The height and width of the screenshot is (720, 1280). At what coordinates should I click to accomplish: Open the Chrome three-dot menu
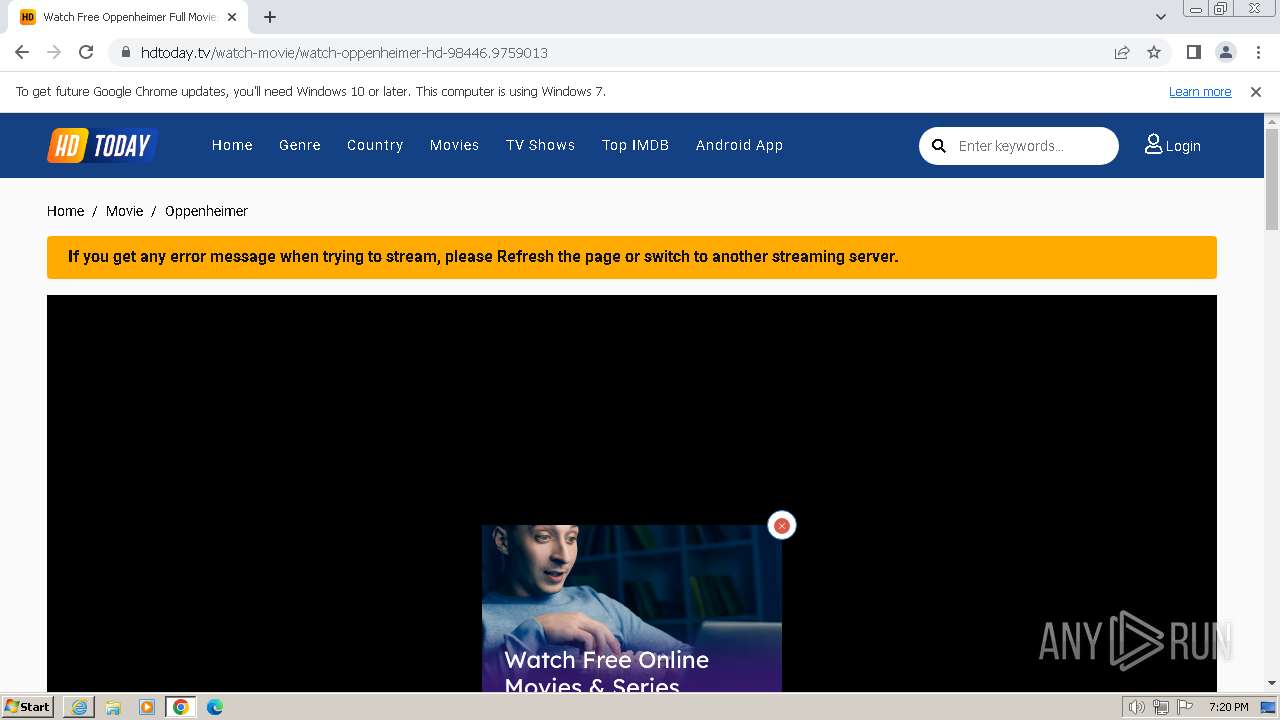1258,52
